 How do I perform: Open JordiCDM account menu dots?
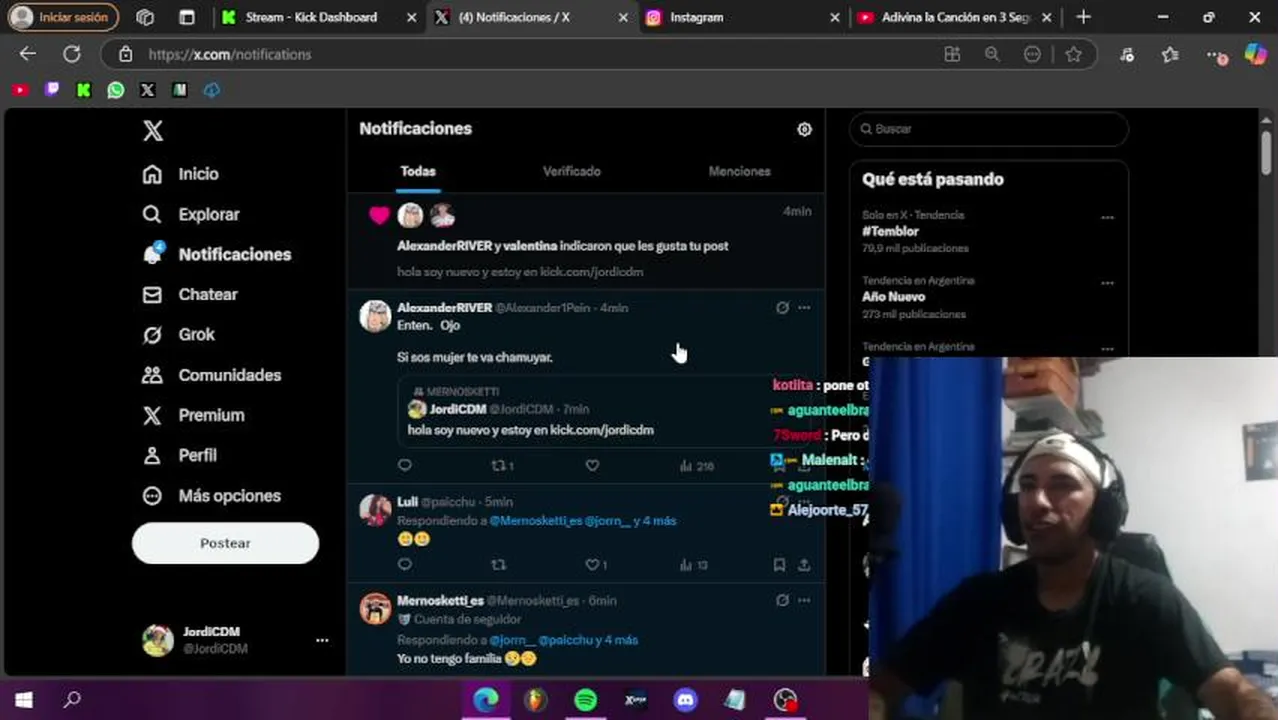click(x=322, y=640)
